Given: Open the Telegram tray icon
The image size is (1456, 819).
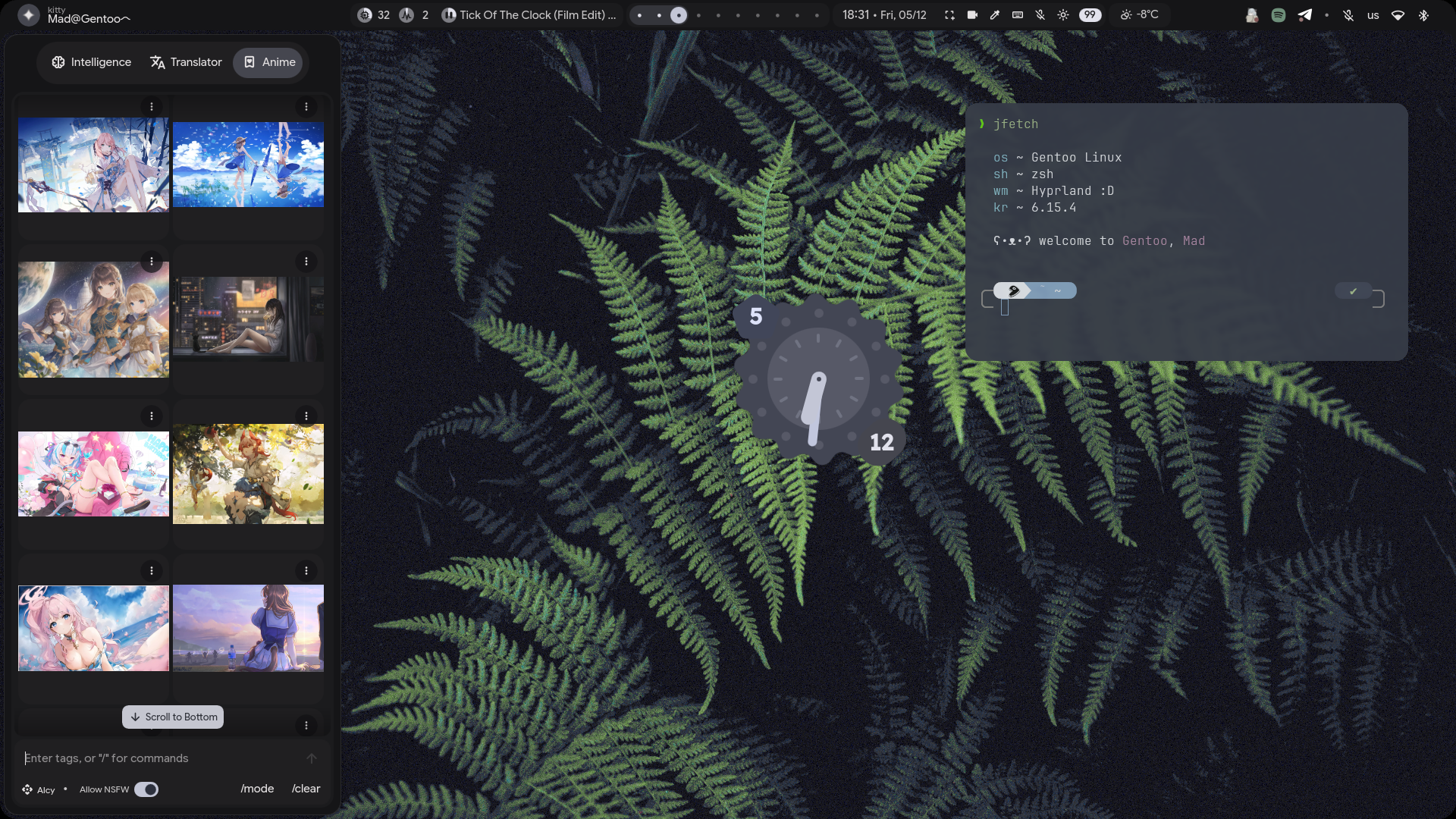Looking at the screenshot, I should (x=1304, y=15).
